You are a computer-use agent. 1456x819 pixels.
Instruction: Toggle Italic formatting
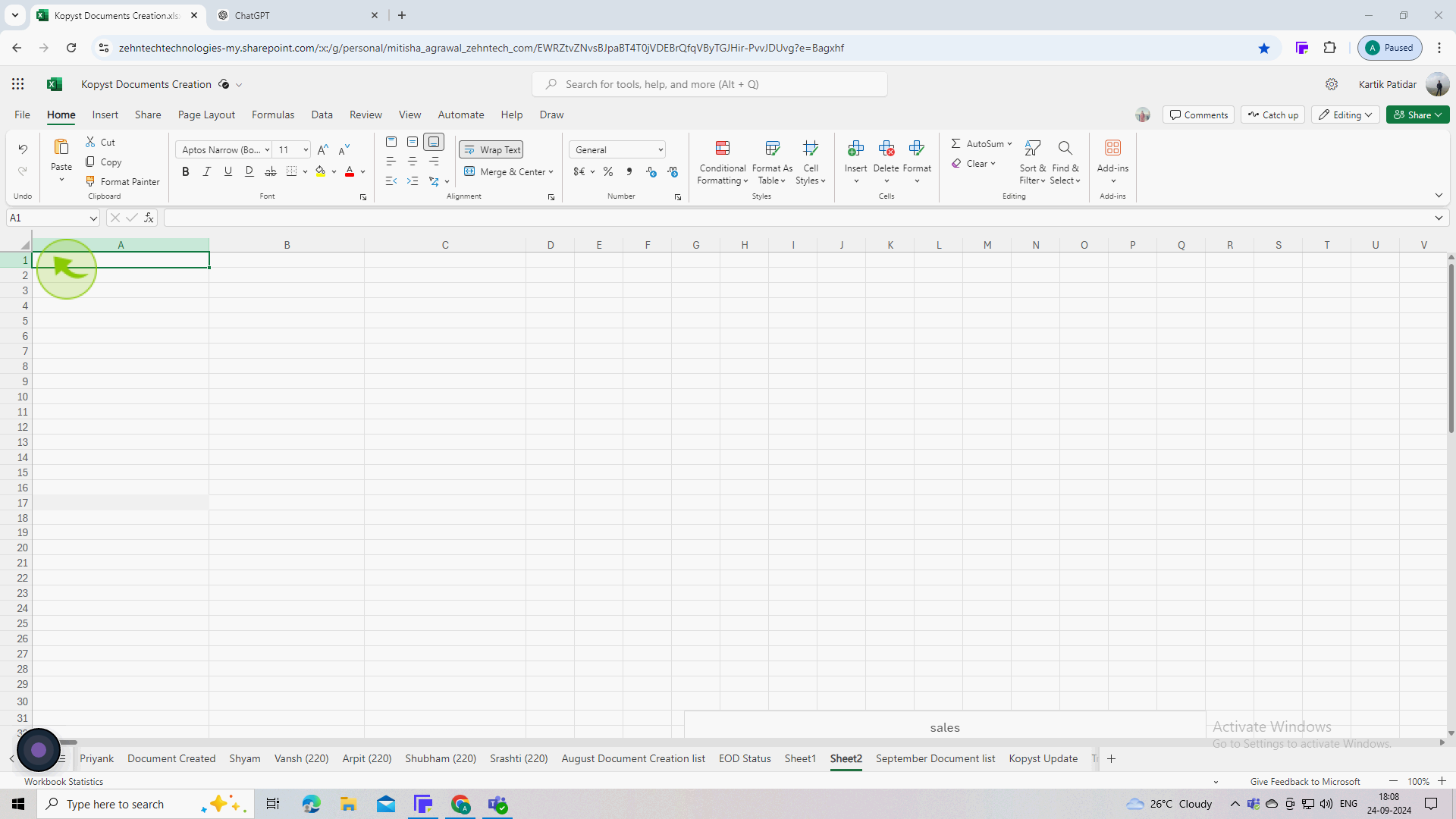(x=207, y=171)
